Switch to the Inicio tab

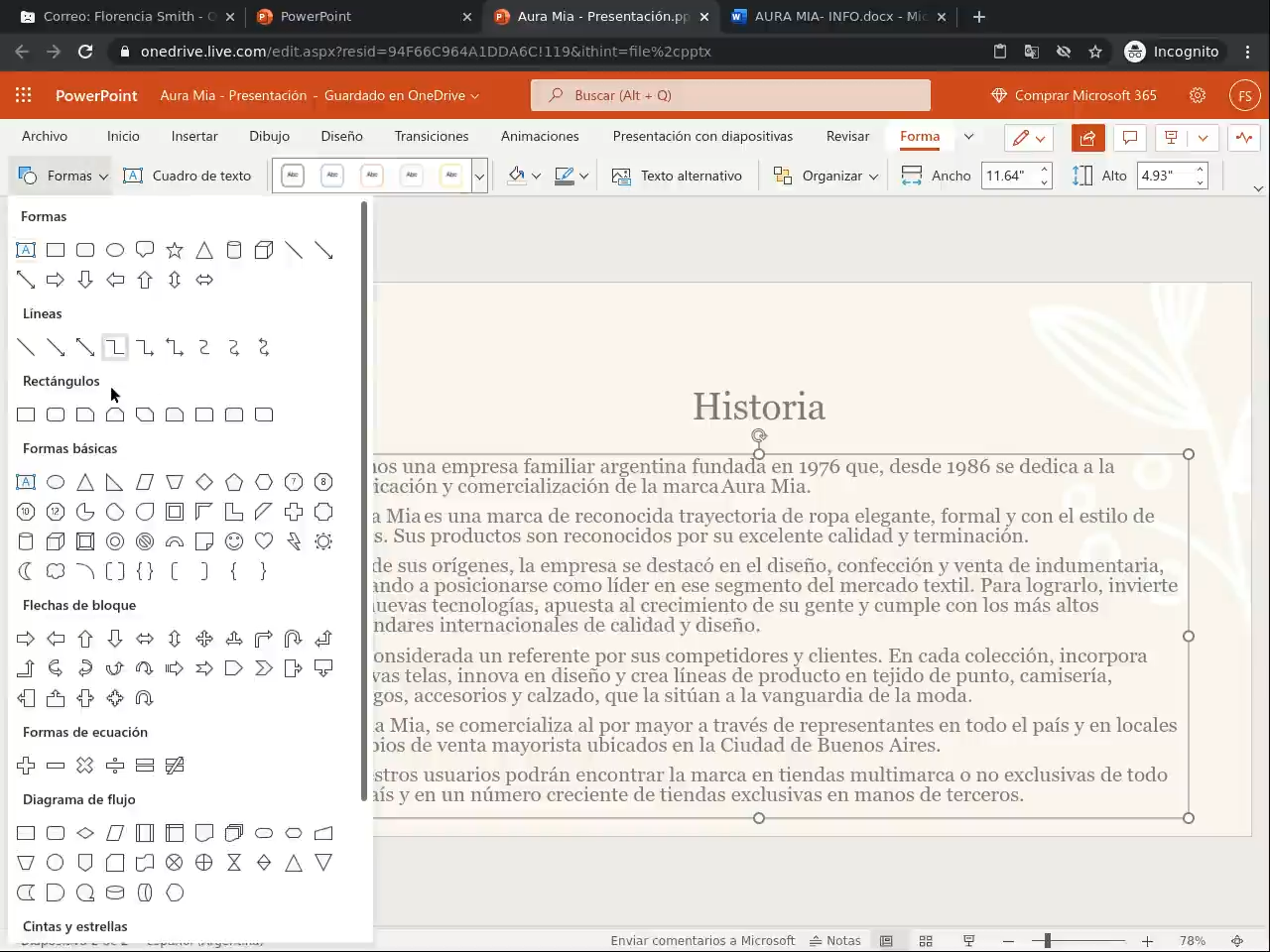coord(123,137)
